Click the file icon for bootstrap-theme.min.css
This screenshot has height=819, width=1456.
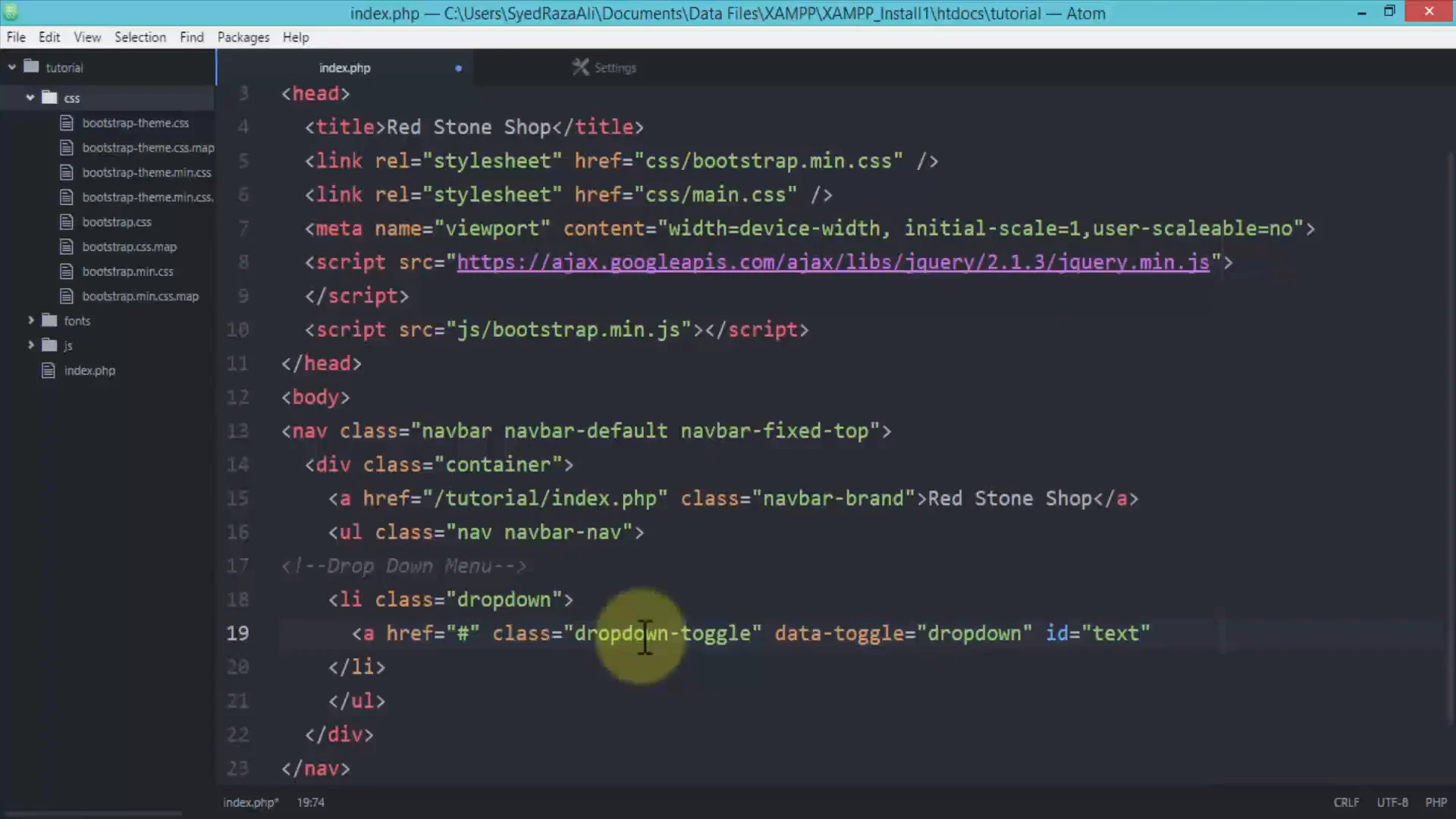[x=66, y=172]
